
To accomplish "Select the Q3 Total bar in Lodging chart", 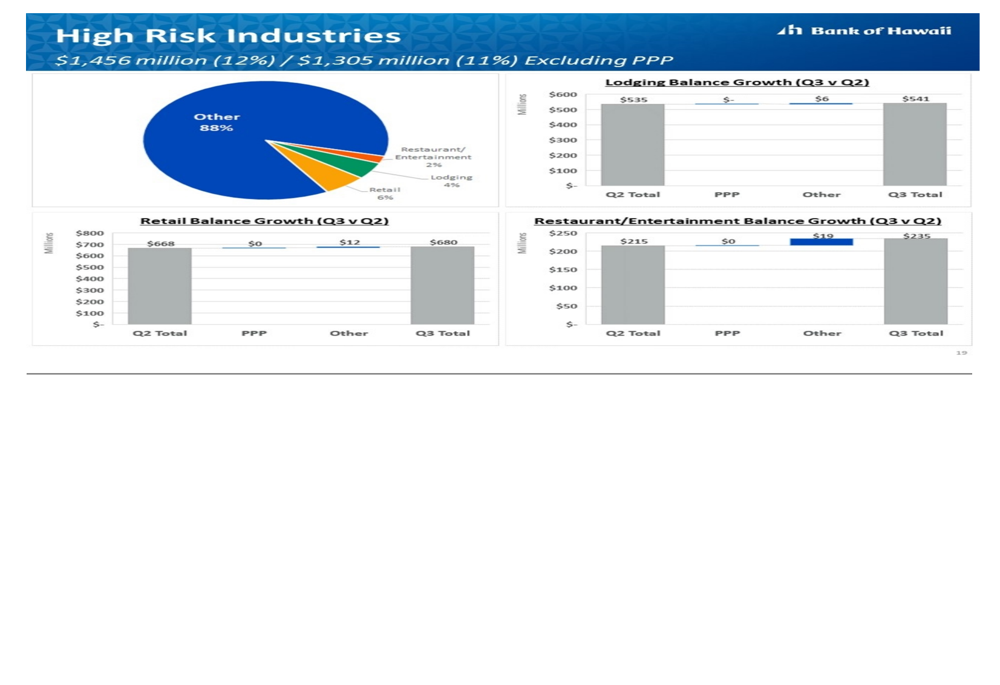I will coord(914,145).
